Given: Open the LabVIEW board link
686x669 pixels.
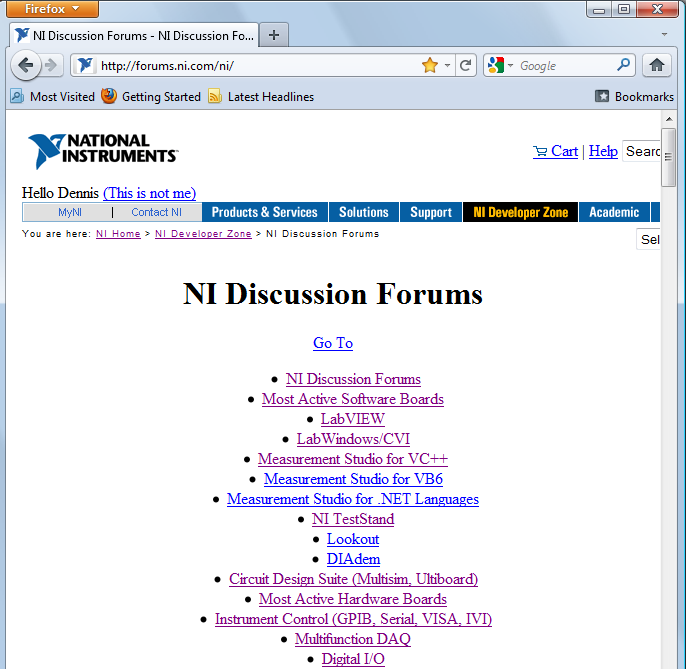Looking at the screenshot, I should click(353, 419).
